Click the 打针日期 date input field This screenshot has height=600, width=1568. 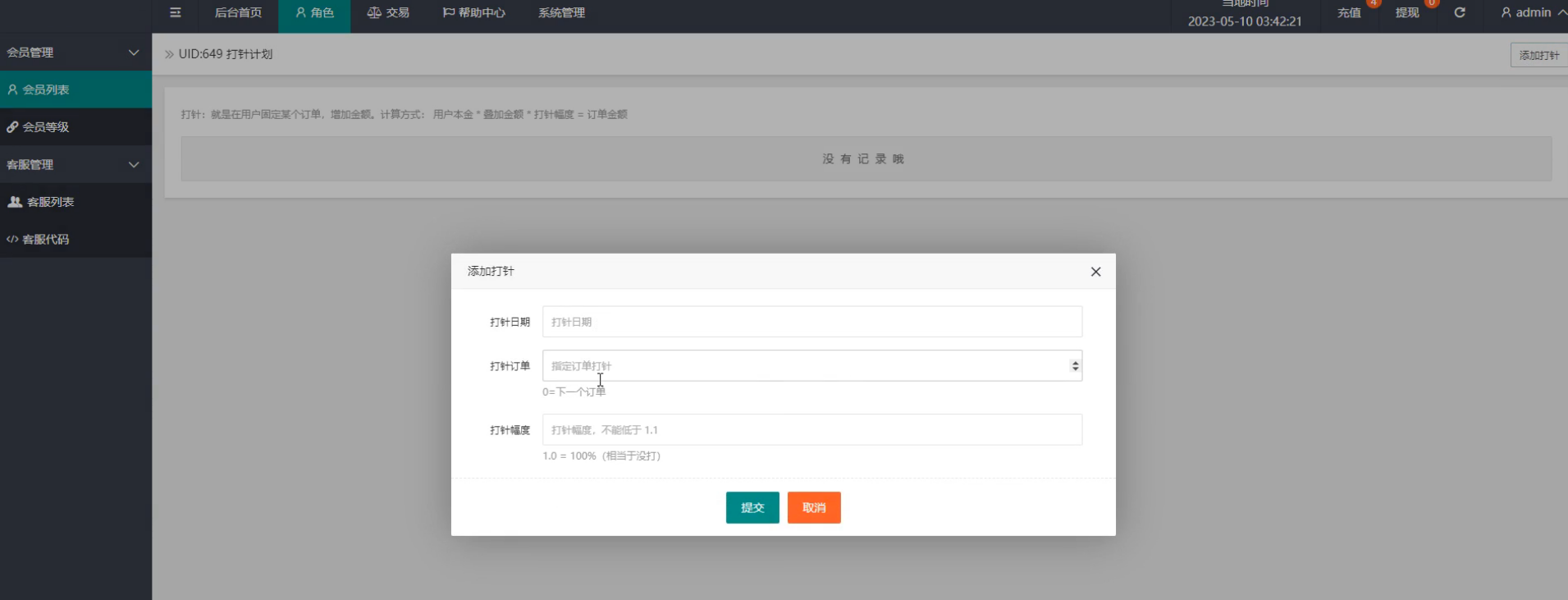[811, 322]
